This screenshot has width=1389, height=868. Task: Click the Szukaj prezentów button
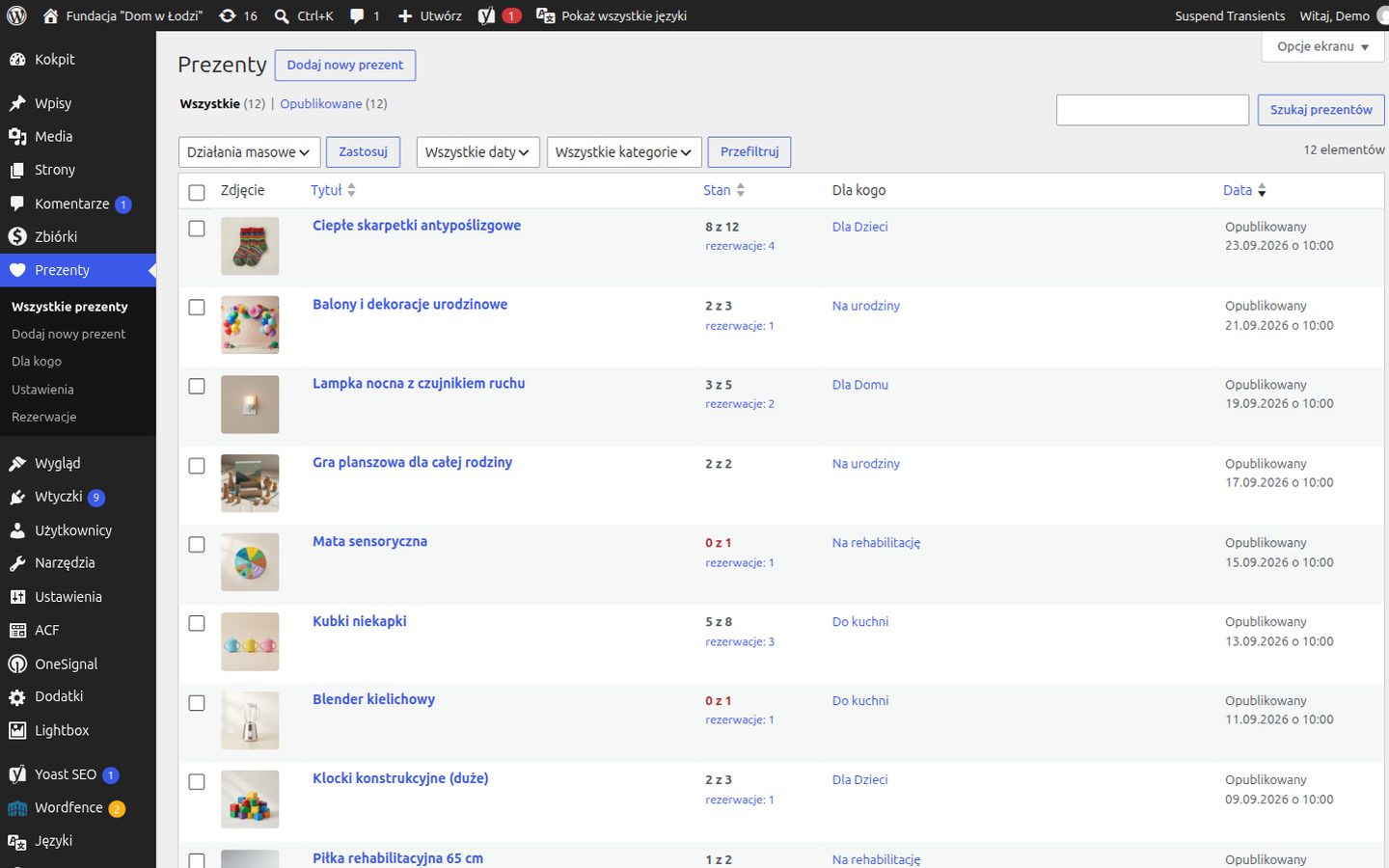[1321, 110]
